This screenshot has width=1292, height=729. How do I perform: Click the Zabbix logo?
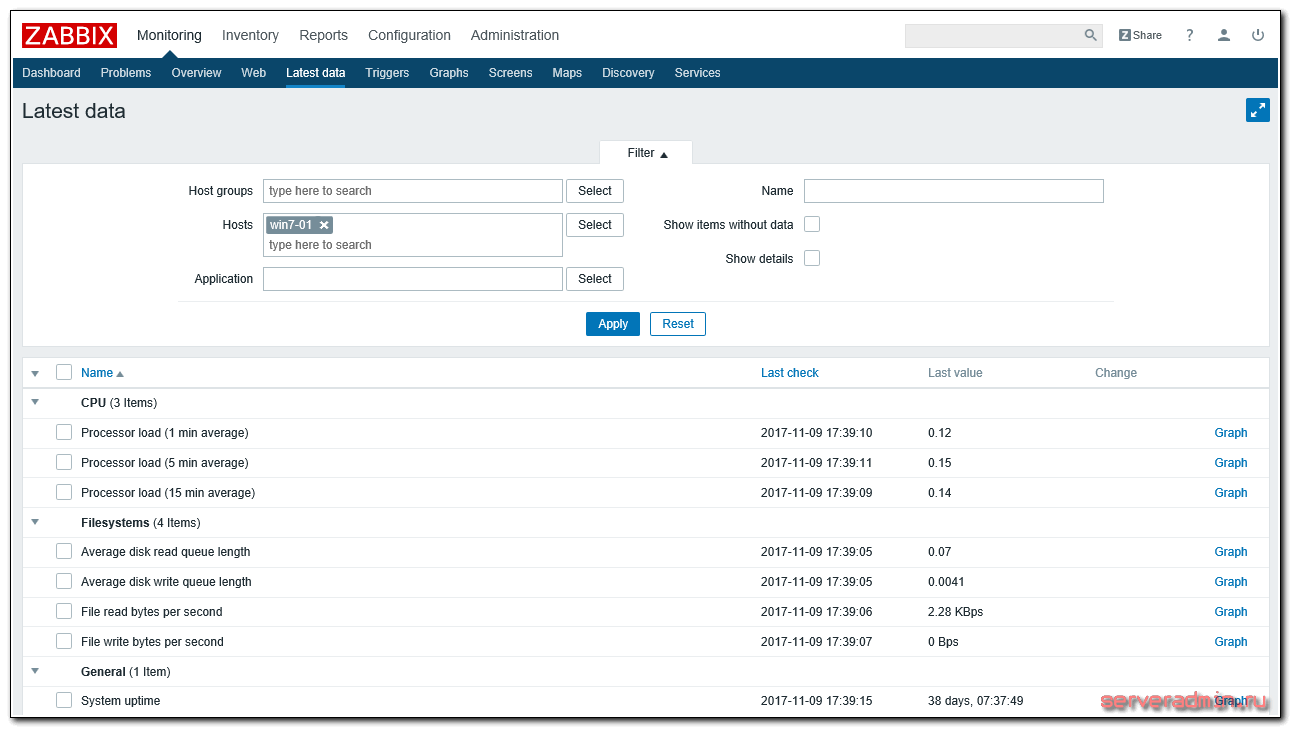point(69,35)
